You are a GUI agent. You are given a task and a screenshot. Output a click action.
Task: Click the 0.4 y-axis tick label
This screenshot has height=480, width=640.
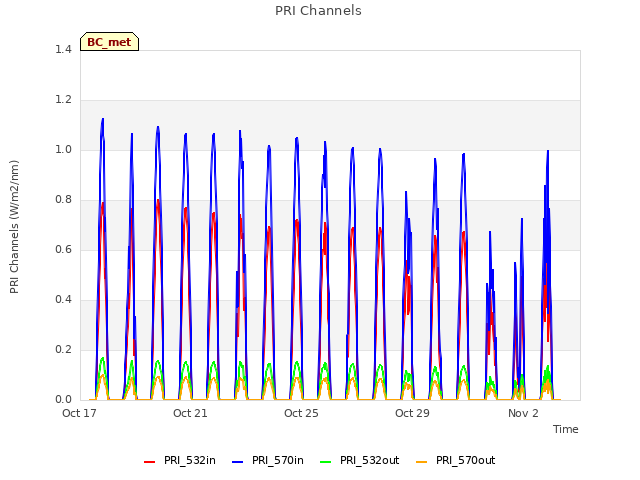[63, 299]
